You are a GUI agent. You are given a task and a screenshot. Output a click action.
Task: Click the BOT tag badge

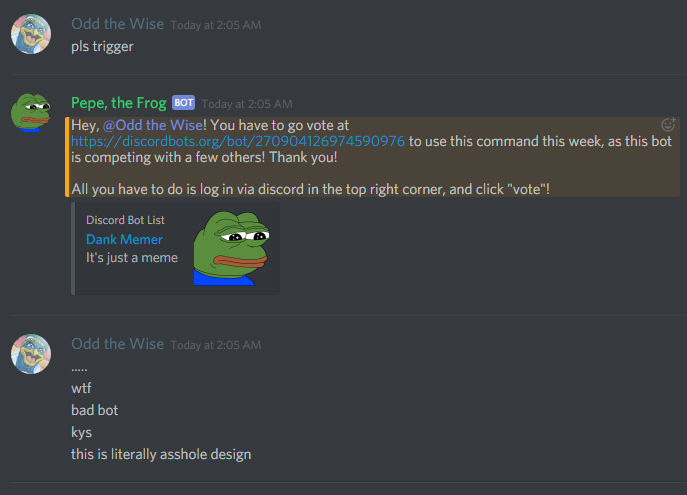[x=184, y=103]
